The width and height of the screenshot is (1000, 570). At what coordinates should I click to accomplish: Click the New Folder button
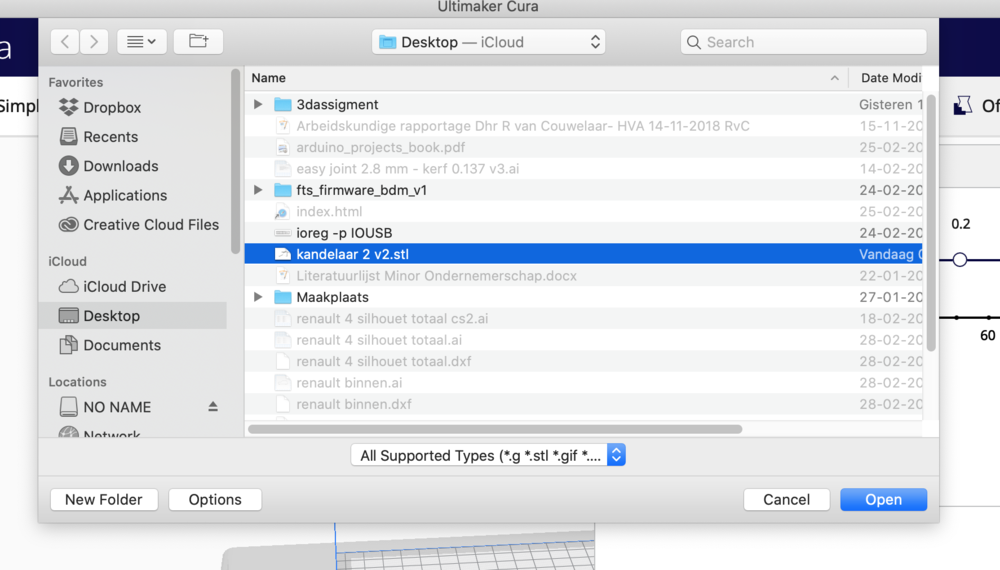[x=104, y=499]
